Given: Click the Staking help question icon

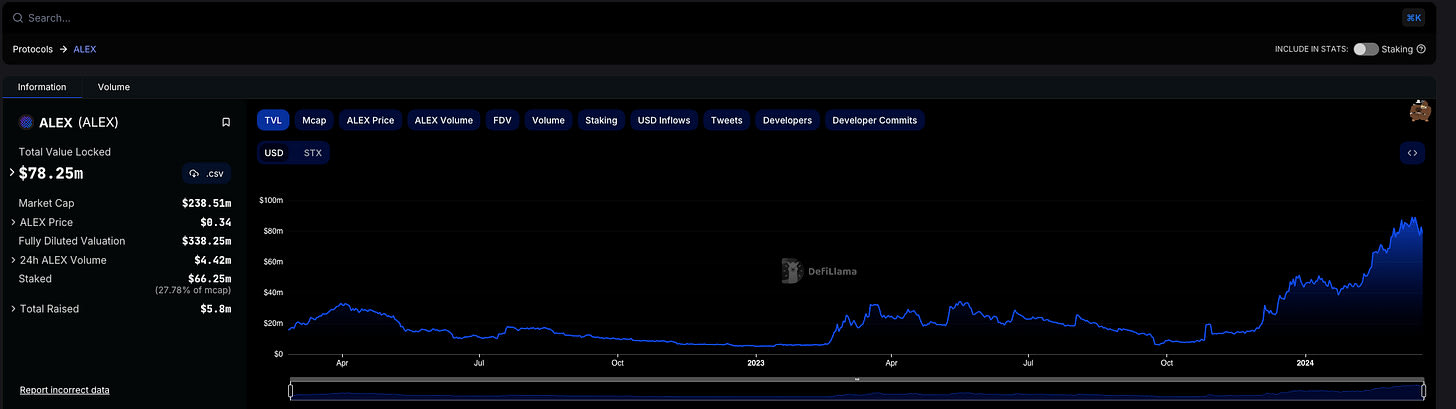Looking at the screenshot, I should pos(1421,49).
